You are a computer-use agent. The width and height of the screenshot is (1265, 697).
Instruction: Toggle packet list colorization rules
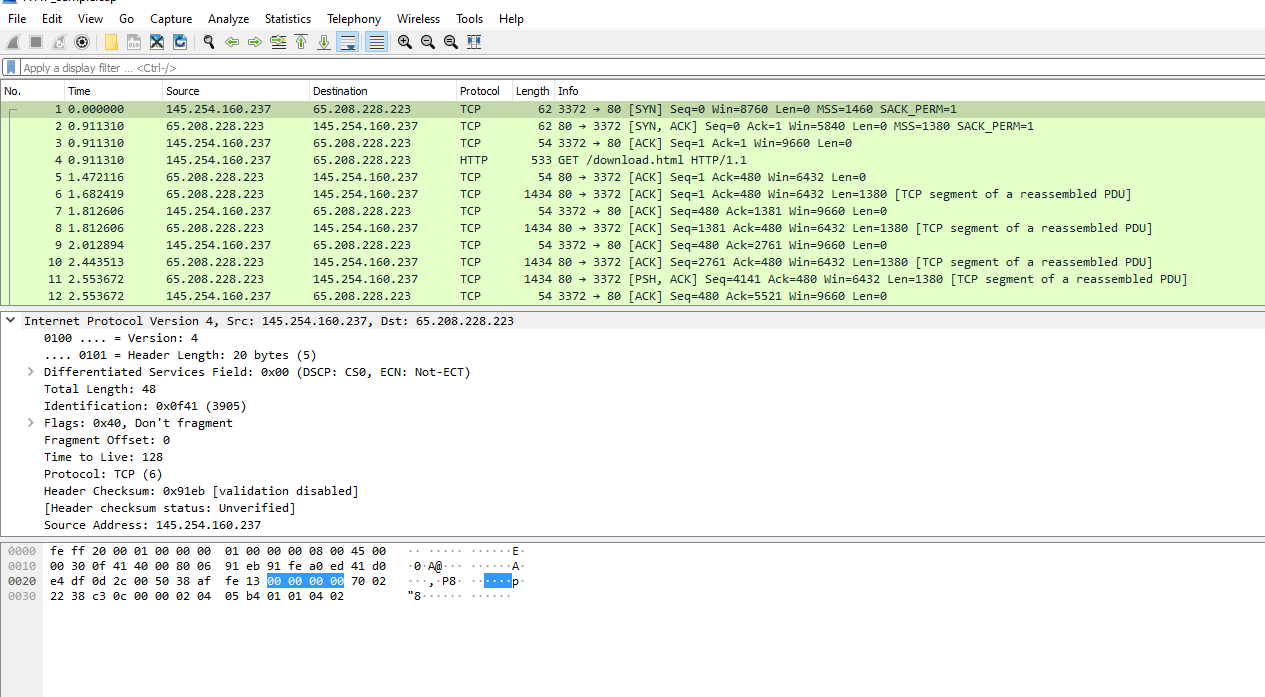point(376,42)
